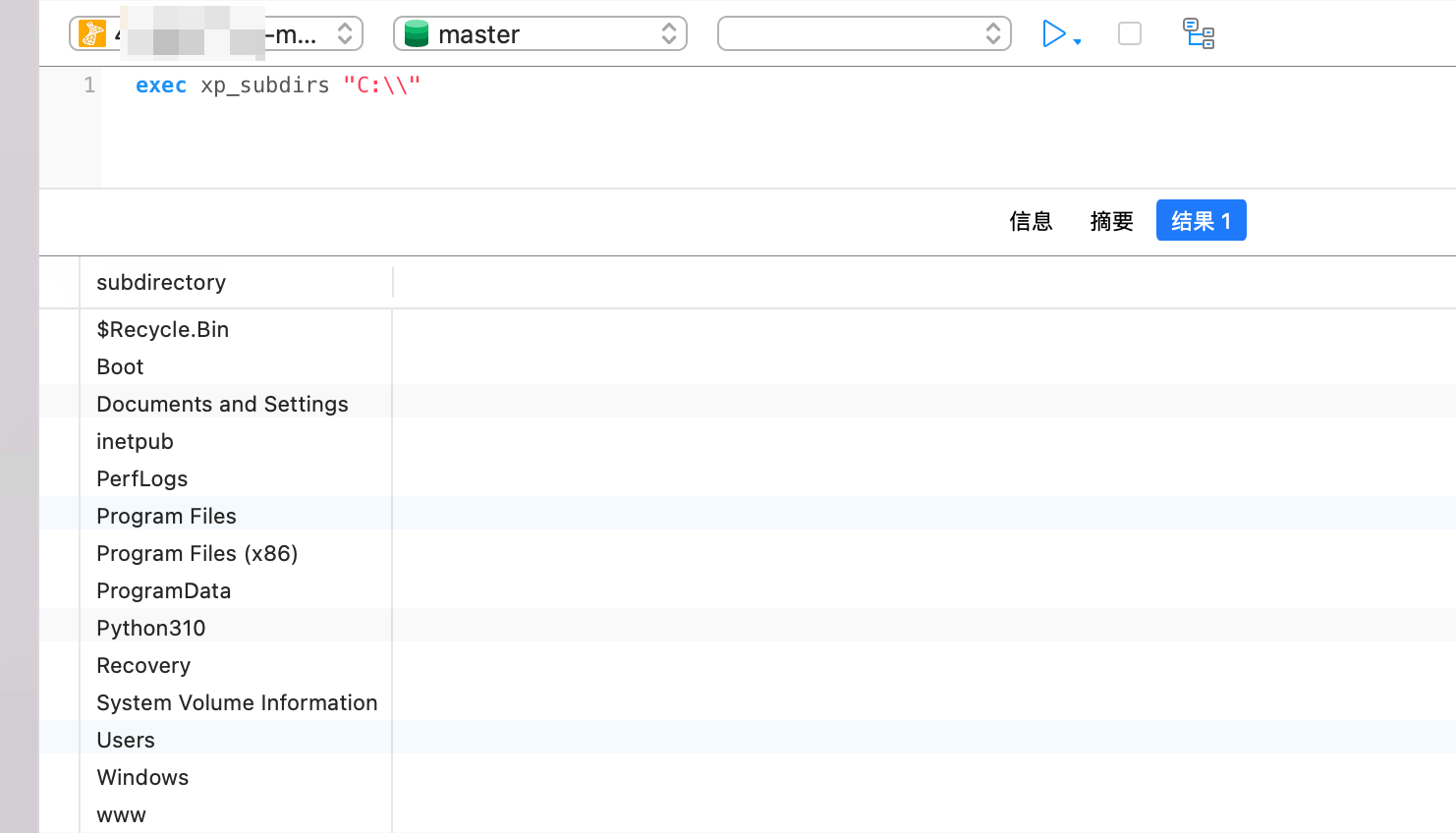Image resolution: width=1456 pixels, height=833 pixels.
Task: Select the inetpub row
Action: pos(136,442)
